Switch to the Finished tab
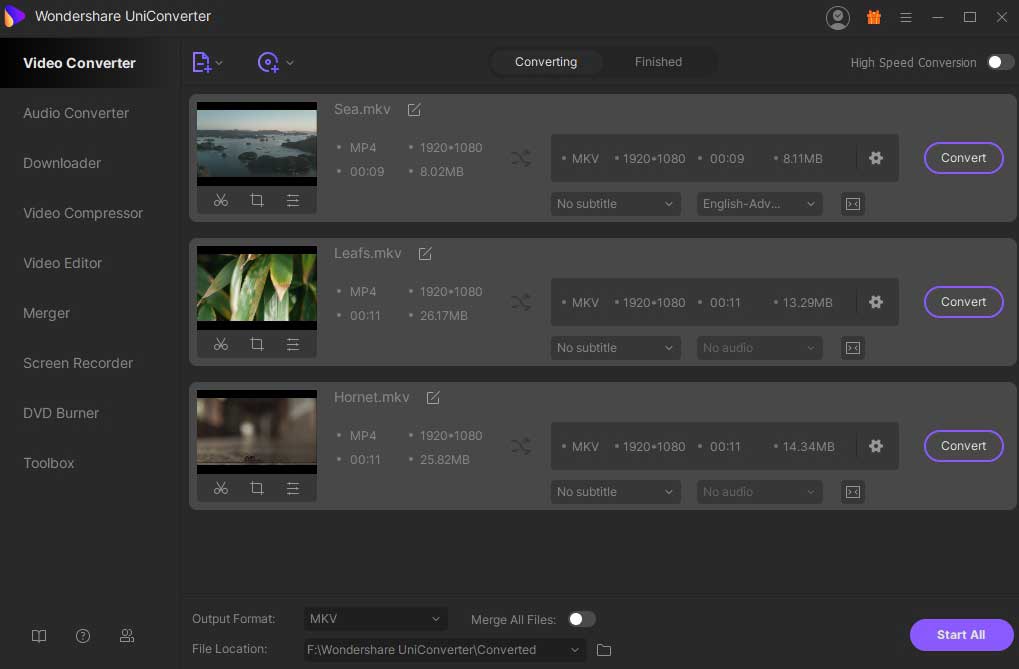The image size is (1019, 669). (x=658, y=62)
